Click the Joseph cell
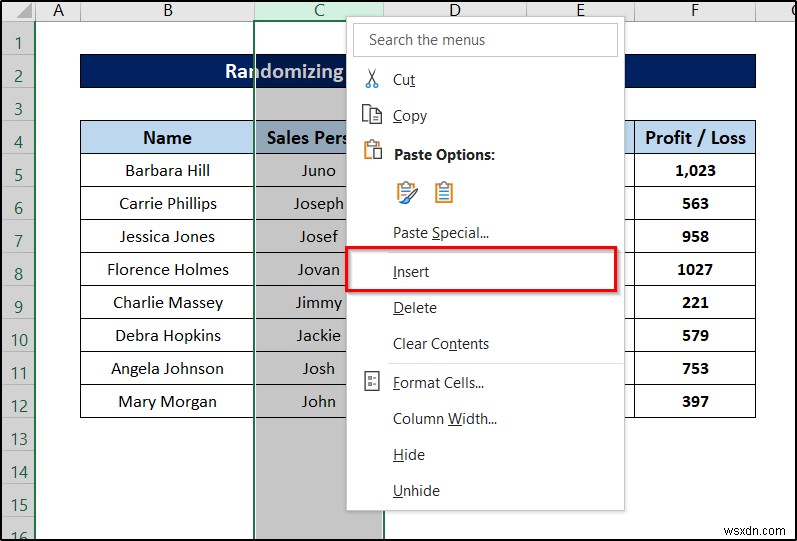 tap(301, 203)
